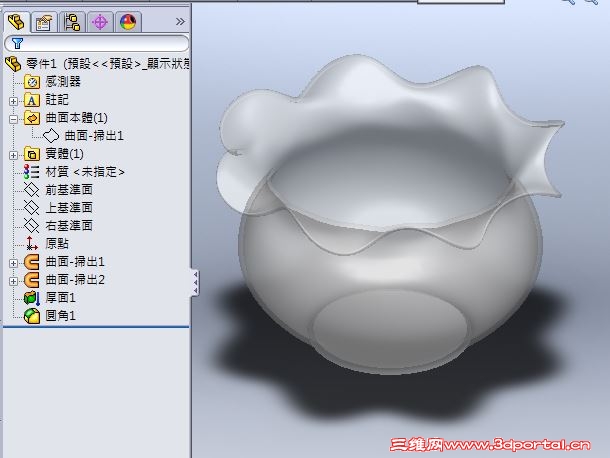Select the 註記 label
This screenshot has height=458, width=610.
coord(57,100)
